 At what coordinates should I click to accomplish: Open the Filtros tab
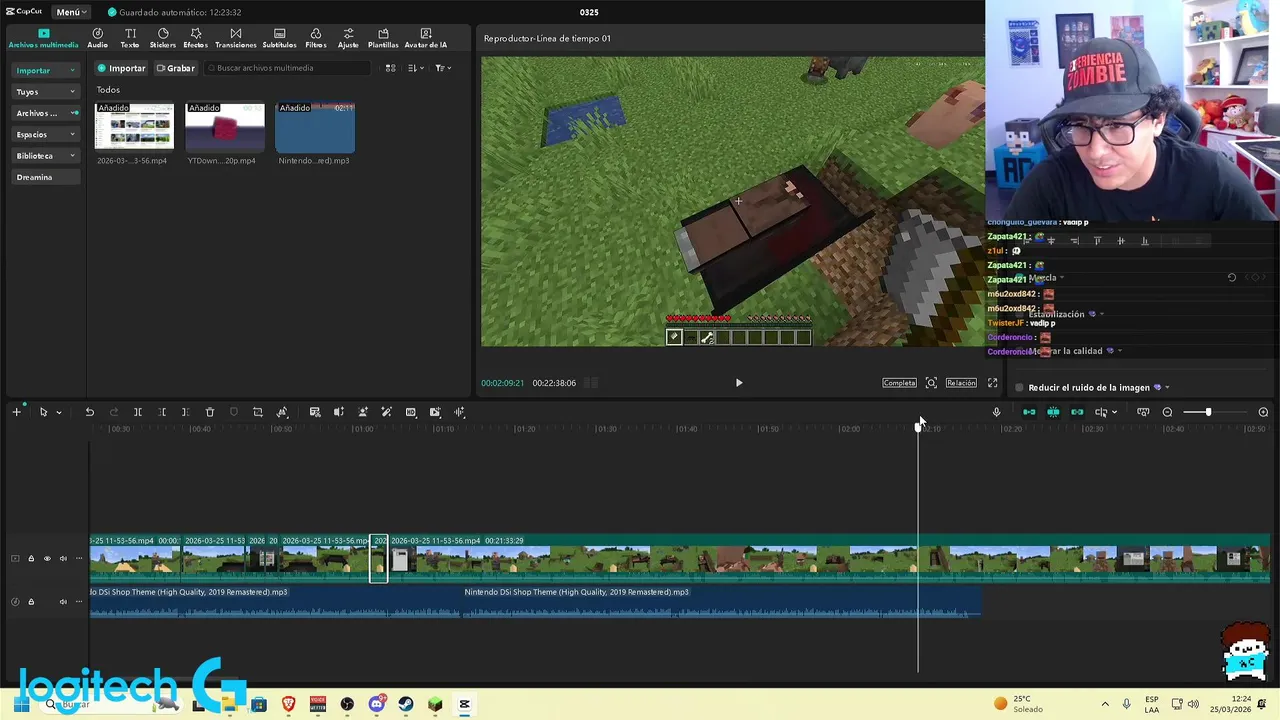tap(316, 38)
